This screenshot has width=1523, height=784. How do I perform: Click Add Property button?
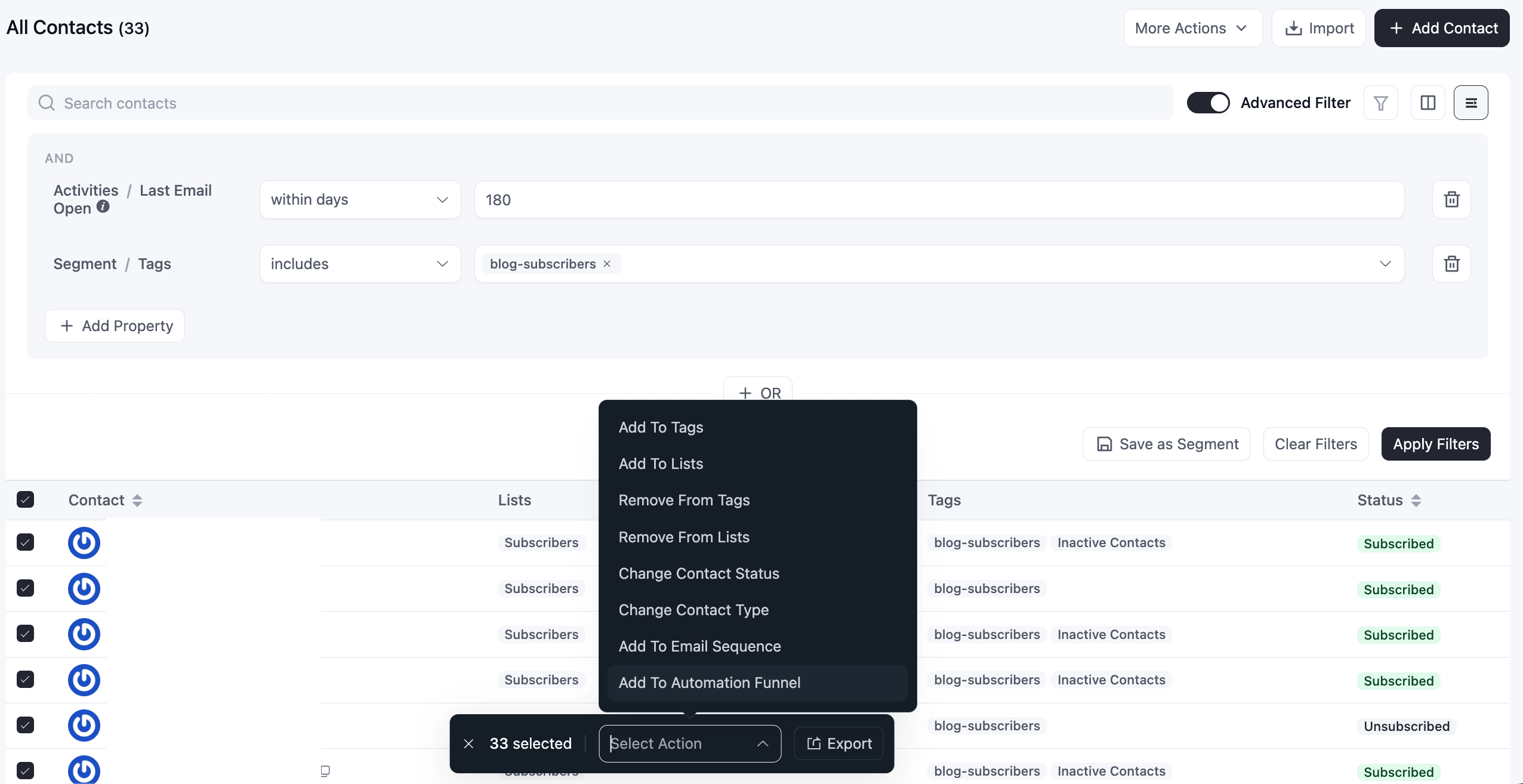point(115,326)
